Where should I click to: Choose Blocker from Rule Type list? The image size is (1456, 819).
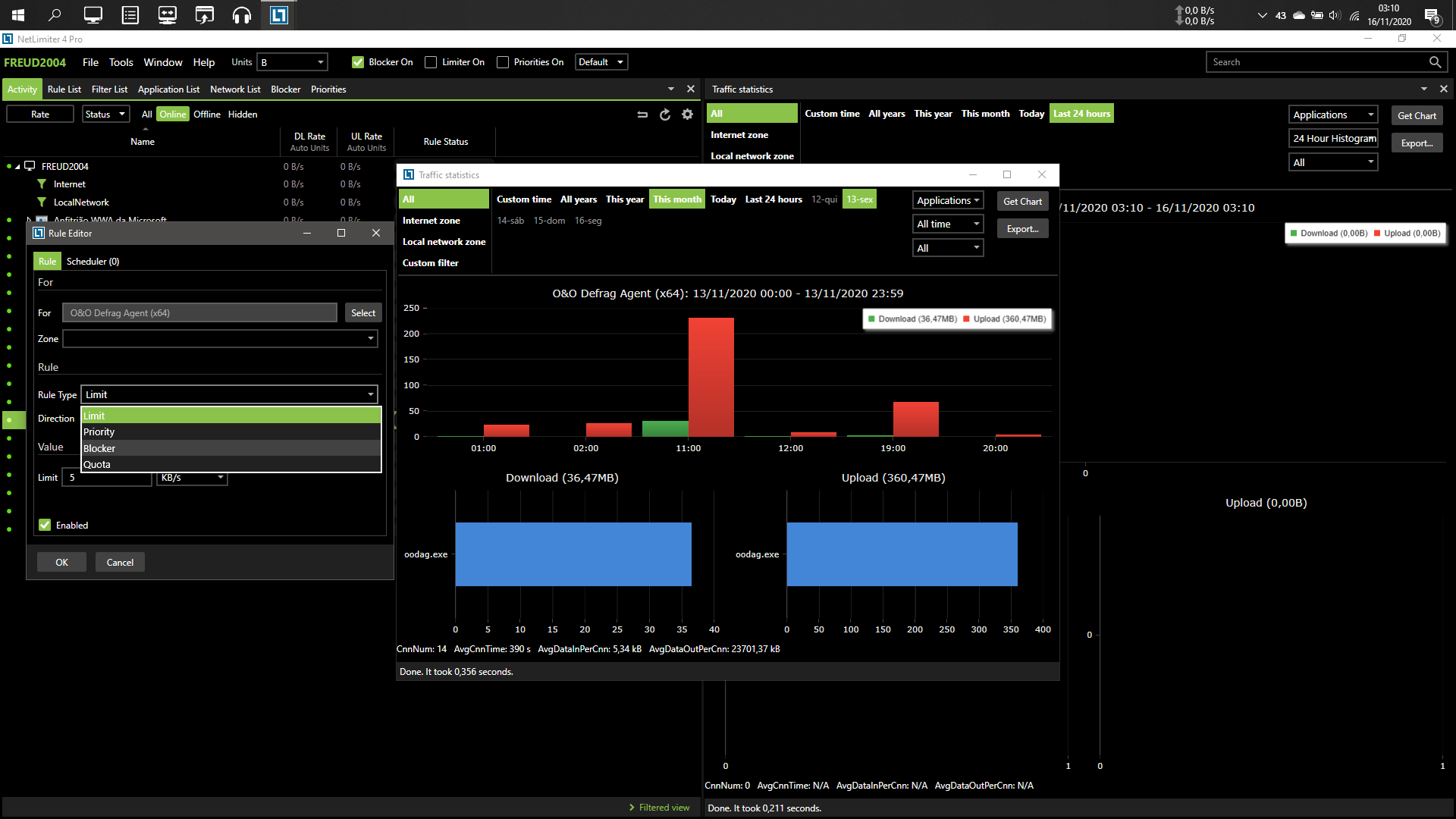pos(99,448)
